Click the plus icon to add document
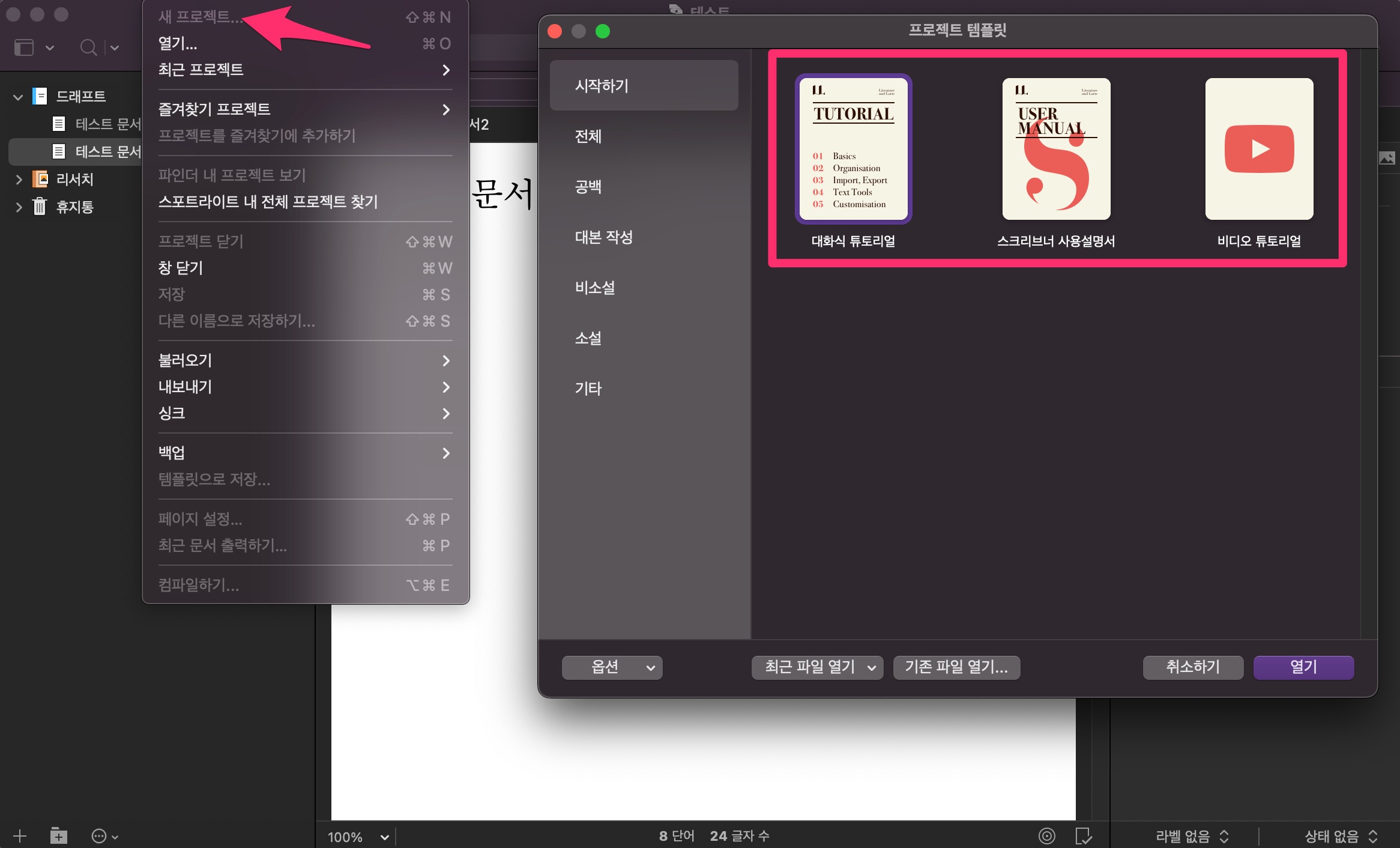Screen dimensions: 1400x848 (20, 836)
